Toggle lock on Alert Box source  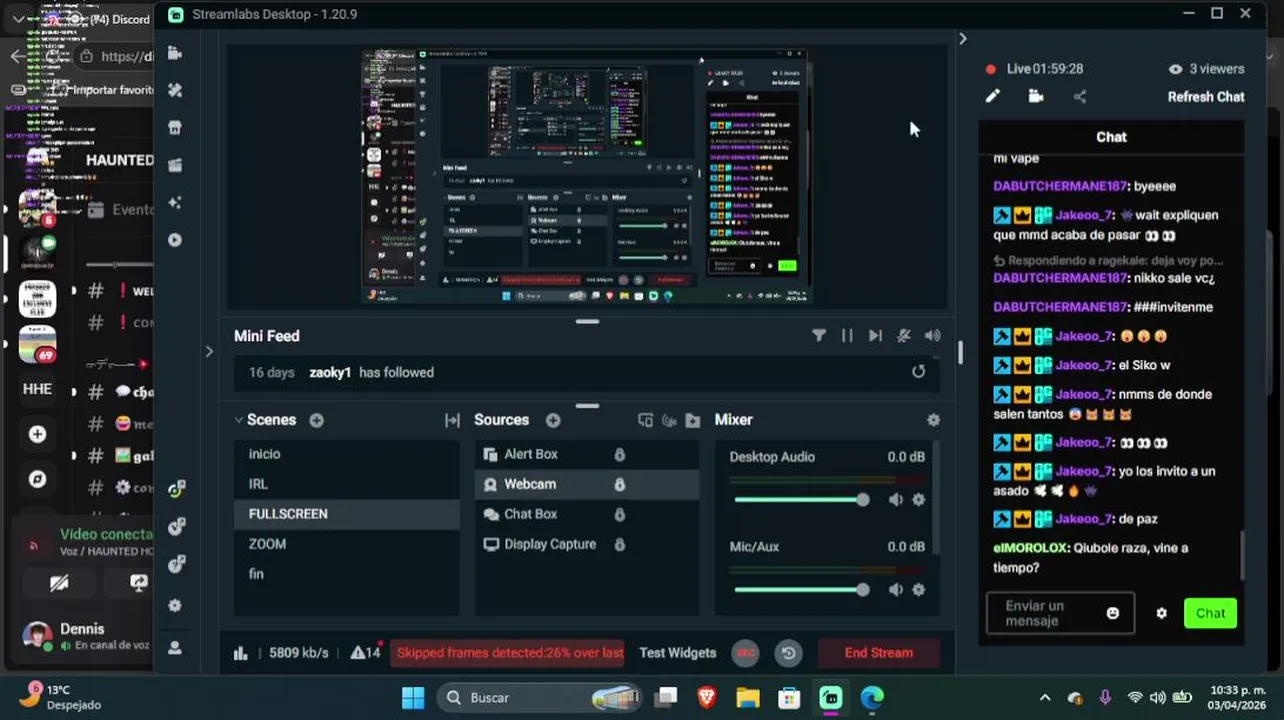pos(619,454)
